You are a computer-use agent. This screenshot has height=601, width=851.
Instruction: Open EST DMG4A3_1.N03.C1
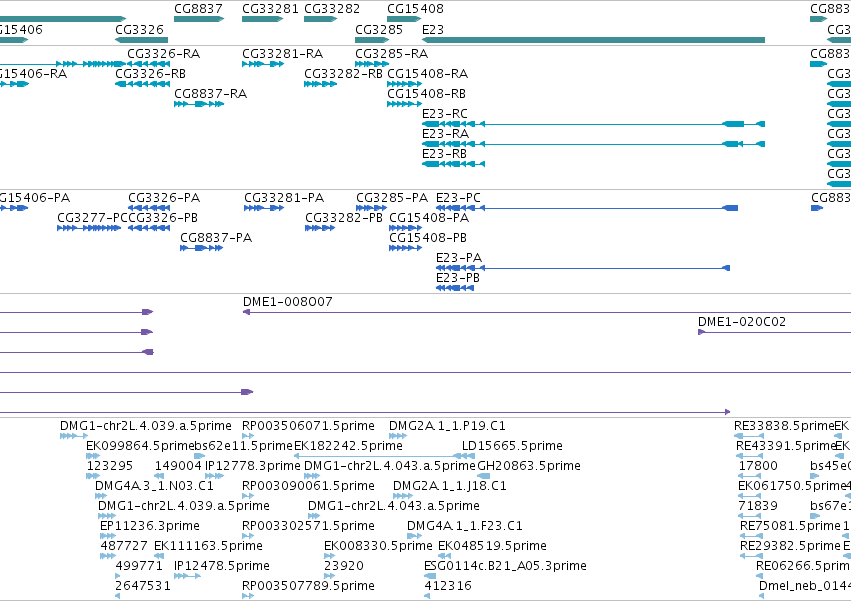click(x=101, y=496)
